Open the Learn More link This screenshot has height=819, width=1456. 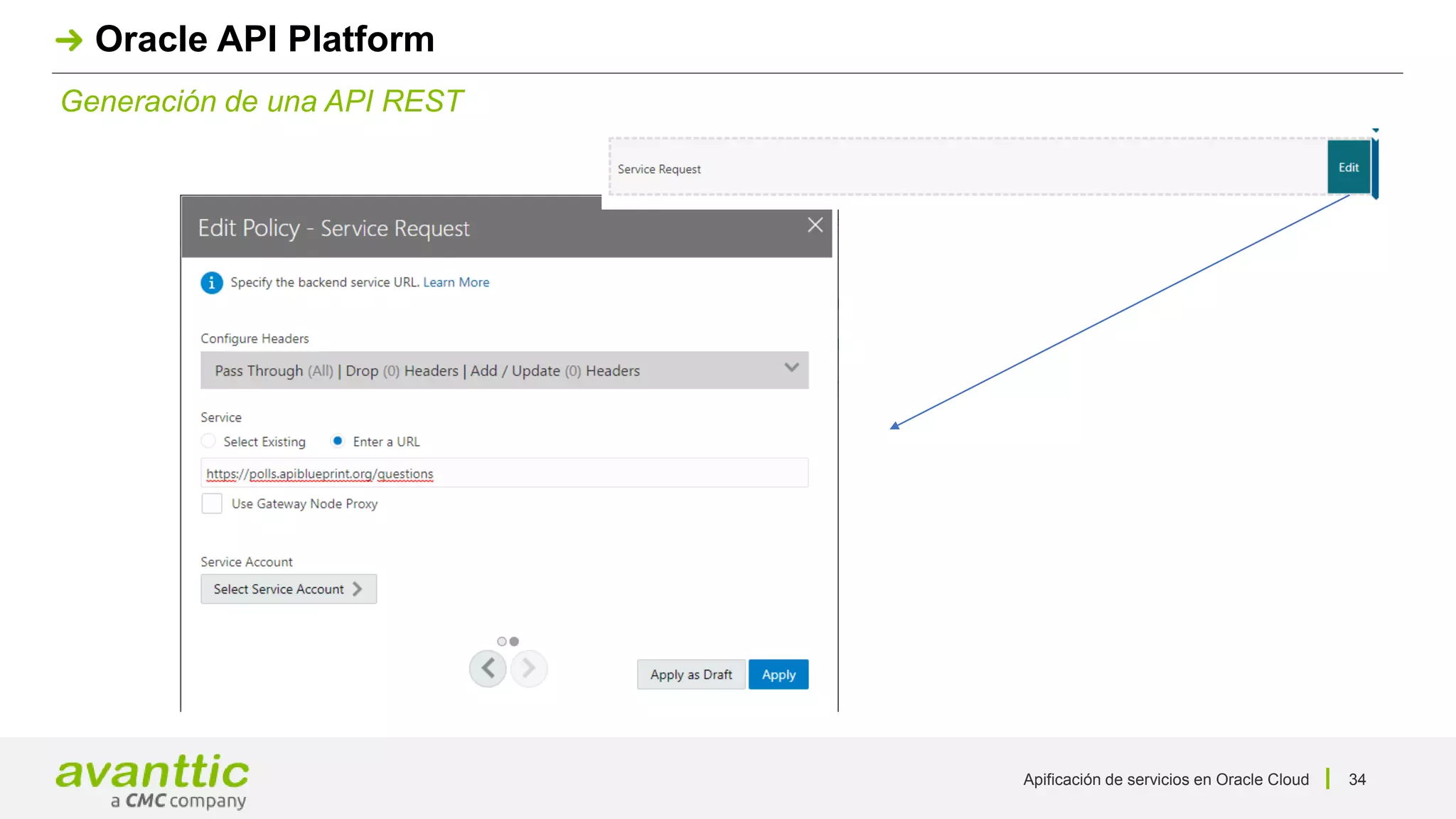coord(456,282)
